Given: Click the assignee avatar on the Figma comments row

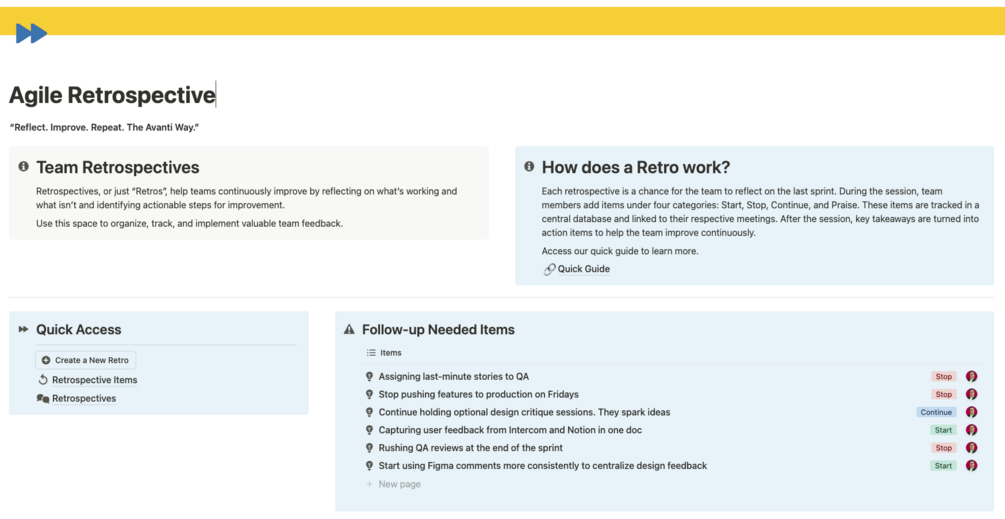Looking at the screenshot, I should [x=971, y=466].
